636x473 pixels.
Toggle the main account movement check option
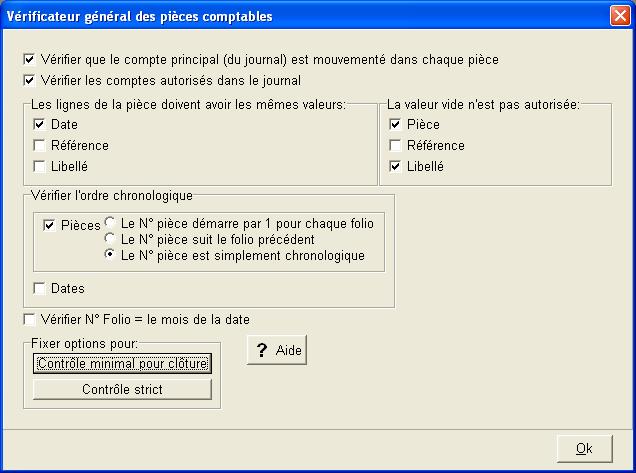[x=28, y=60]
